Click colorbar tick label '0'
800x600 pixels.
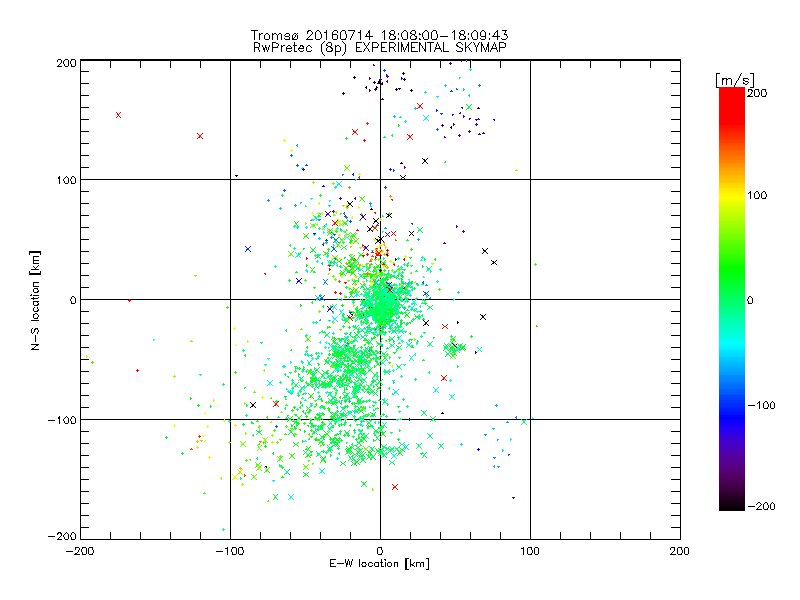pyautogui.click(x=750, y=301)
